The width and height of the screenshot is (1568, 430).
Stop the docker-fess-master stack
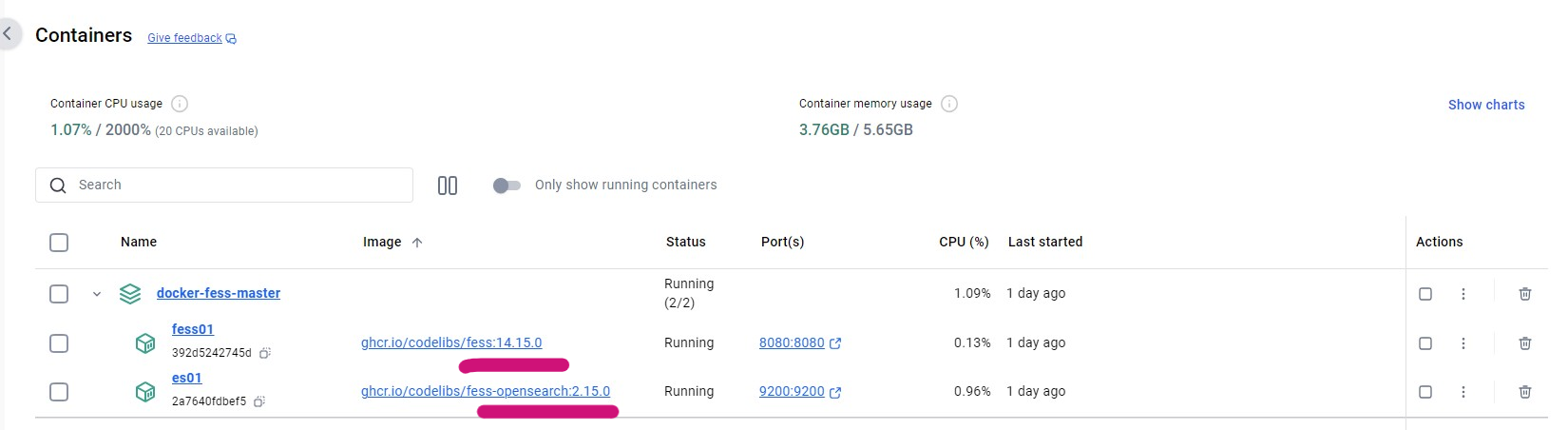tap(1425, 294)
